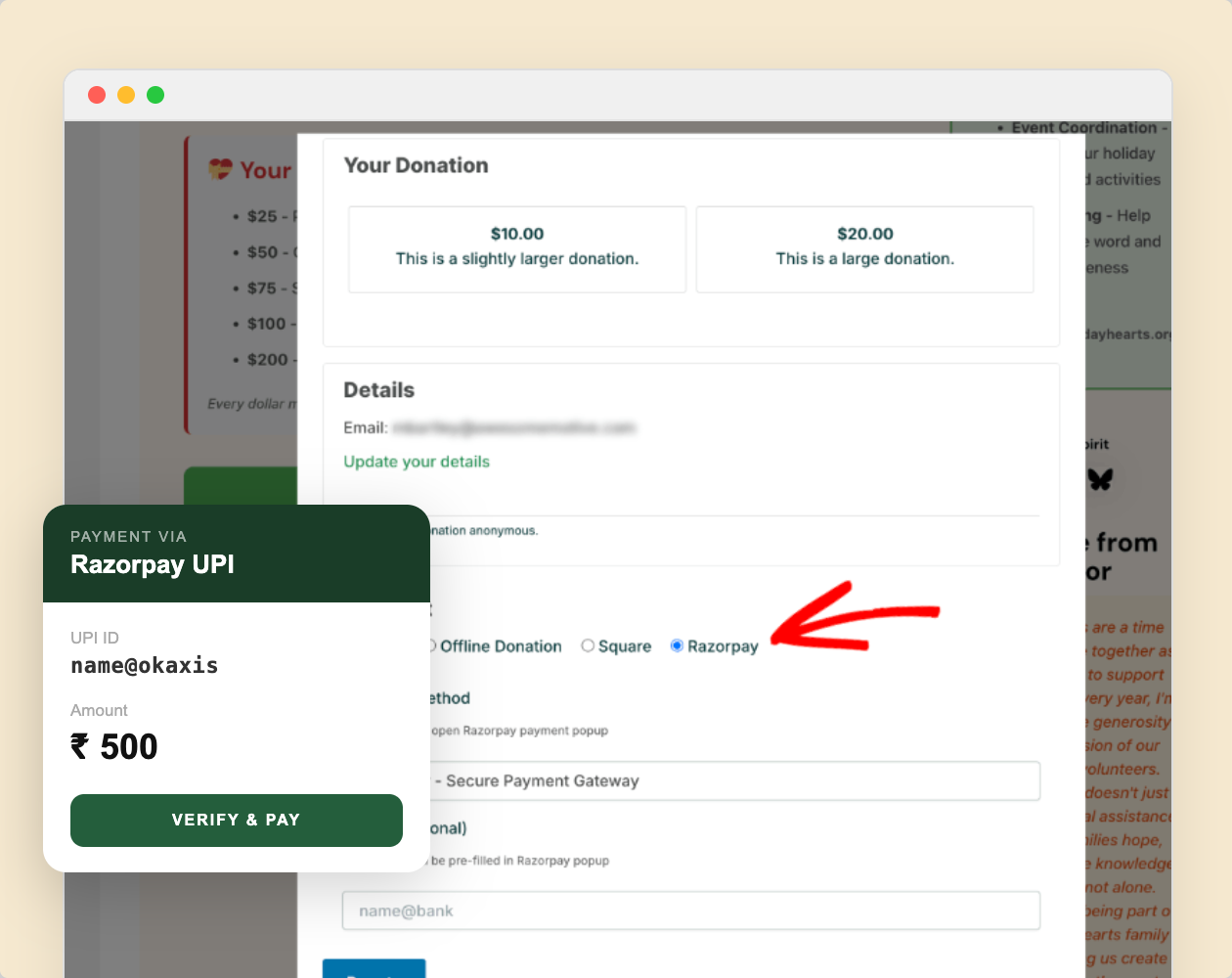Select the $10.00 donation option
1232x978 pixels.
(517, 249)
